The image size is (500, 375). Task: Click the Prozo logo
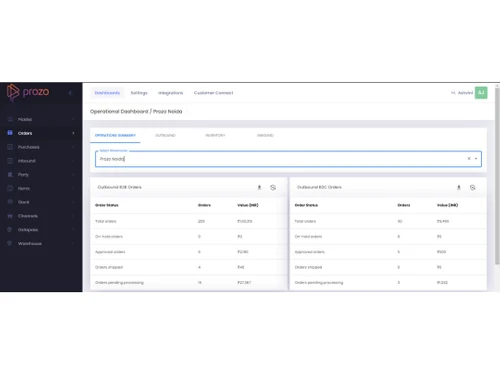28,92
